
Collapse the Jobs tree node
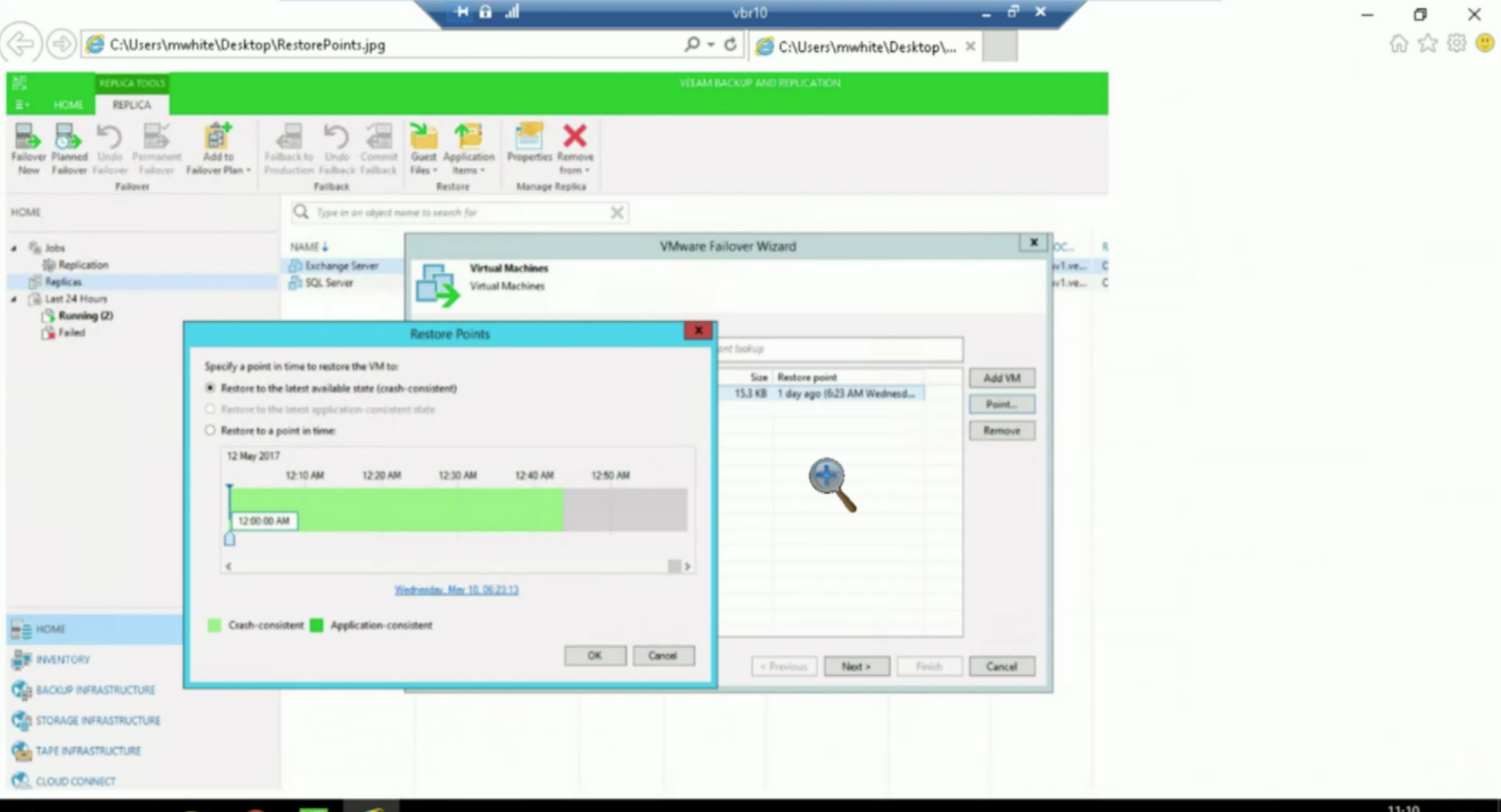point(14,248)
